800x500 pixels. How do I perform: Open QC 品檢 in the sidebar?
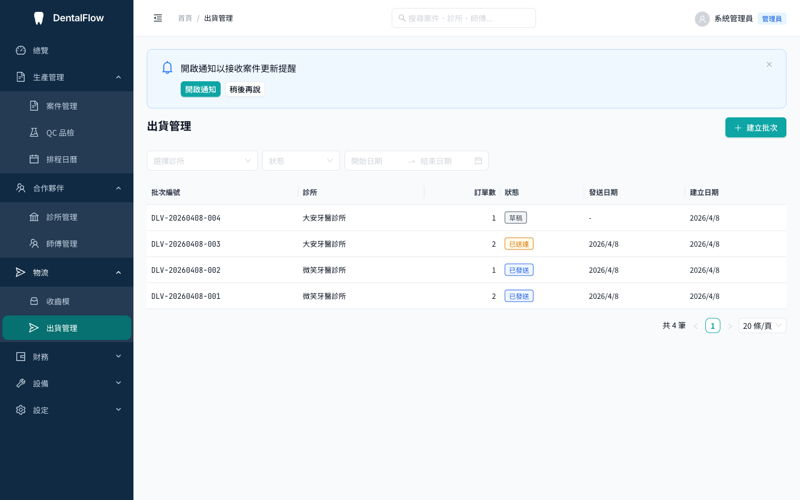tap(66, 132)
